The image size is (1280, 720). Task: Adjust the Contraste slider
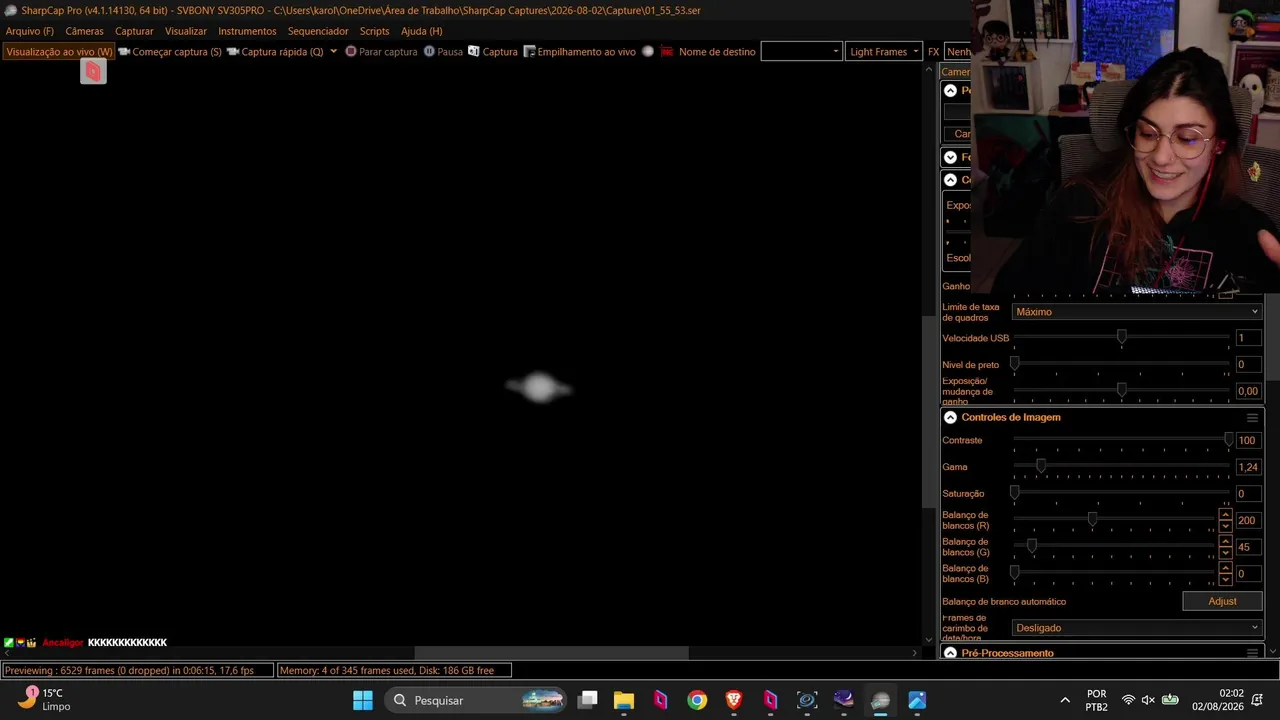coord(1121,440)
